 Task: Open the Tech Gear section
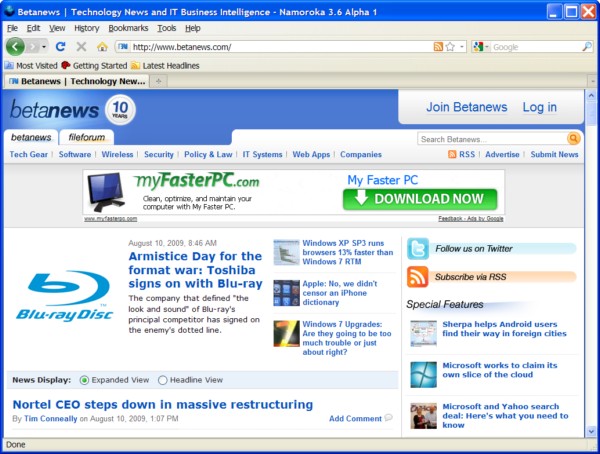(x=29, y=154)
